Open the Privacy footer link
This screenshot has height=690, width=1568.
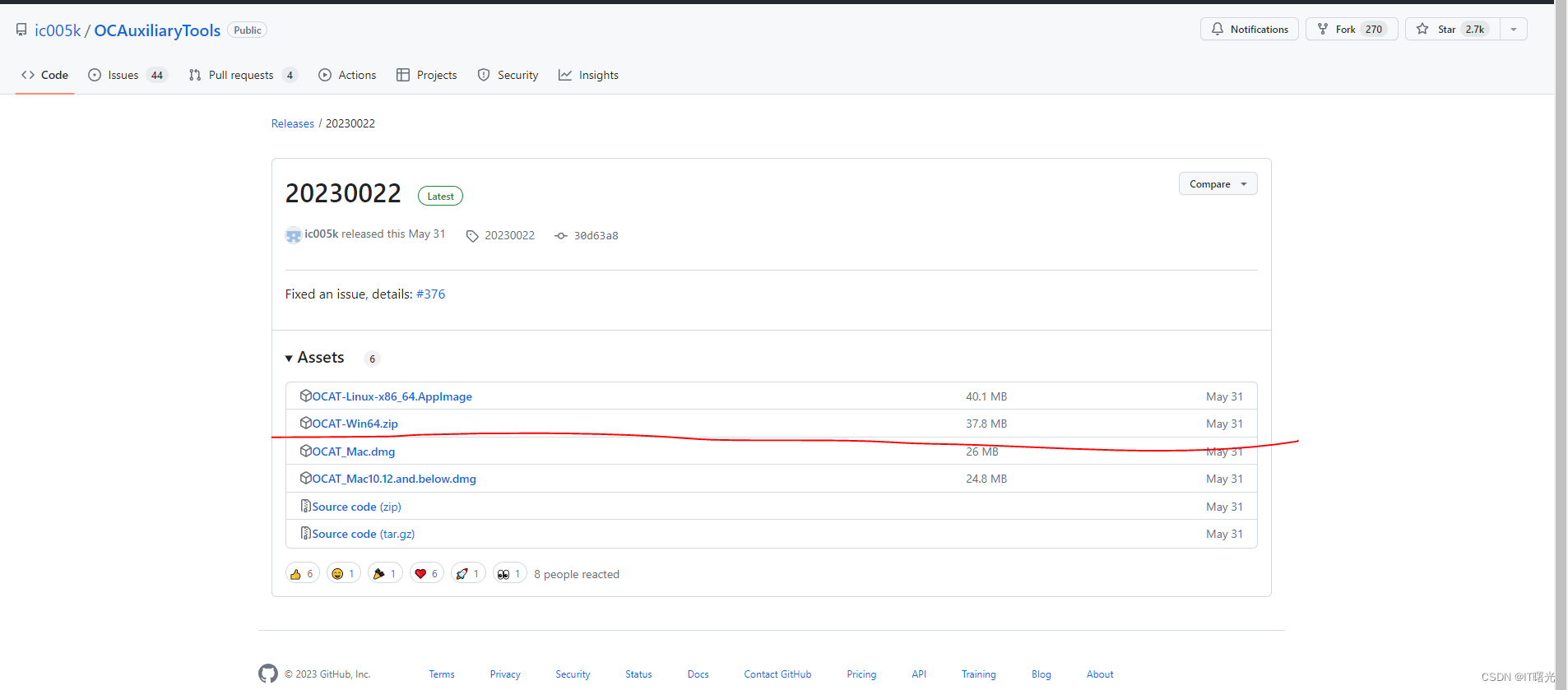tap(505, 674)
